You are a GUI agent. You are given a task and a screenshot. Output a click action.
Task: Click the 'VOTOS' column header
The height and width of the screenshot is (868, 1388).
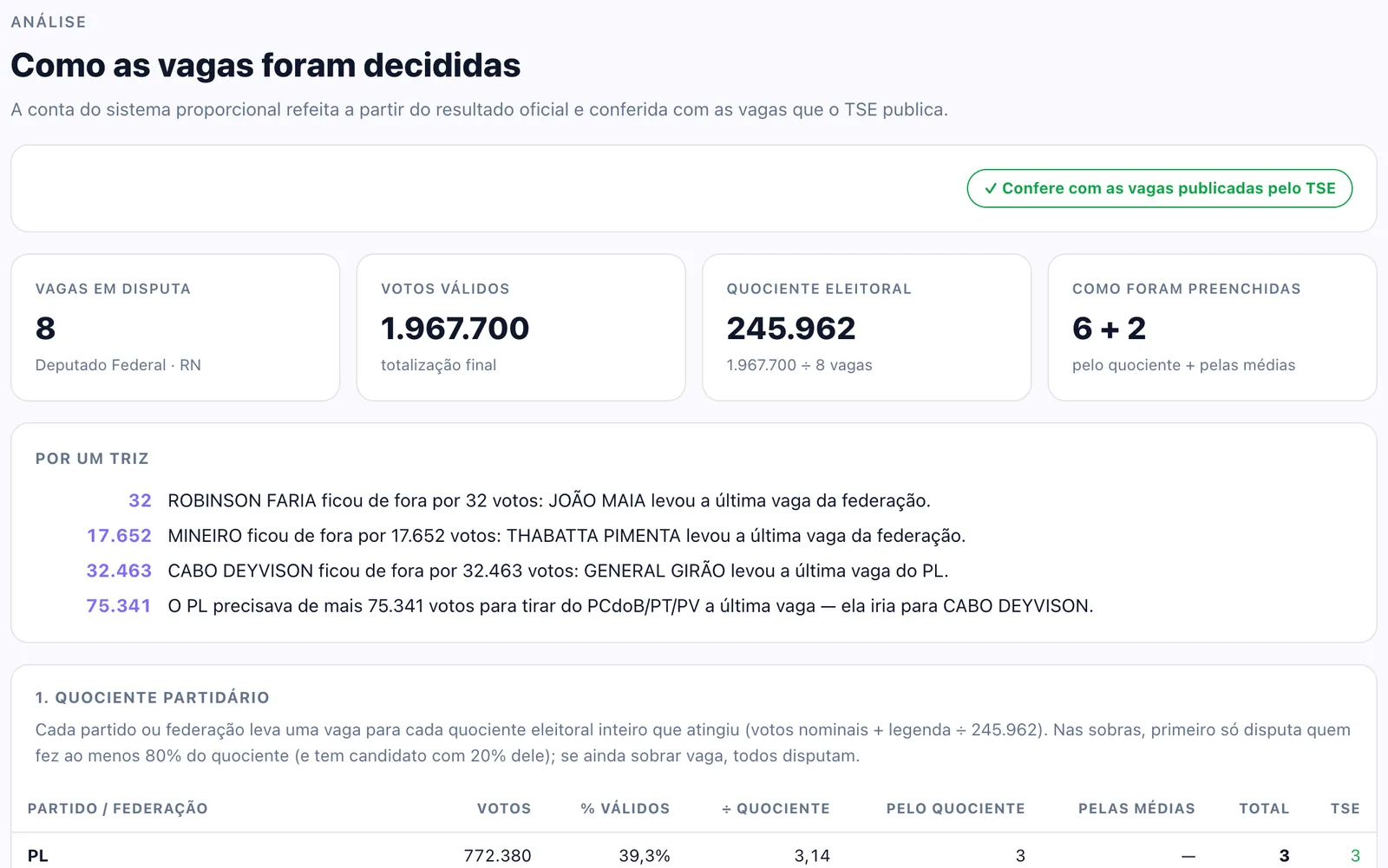pos(503,808)
